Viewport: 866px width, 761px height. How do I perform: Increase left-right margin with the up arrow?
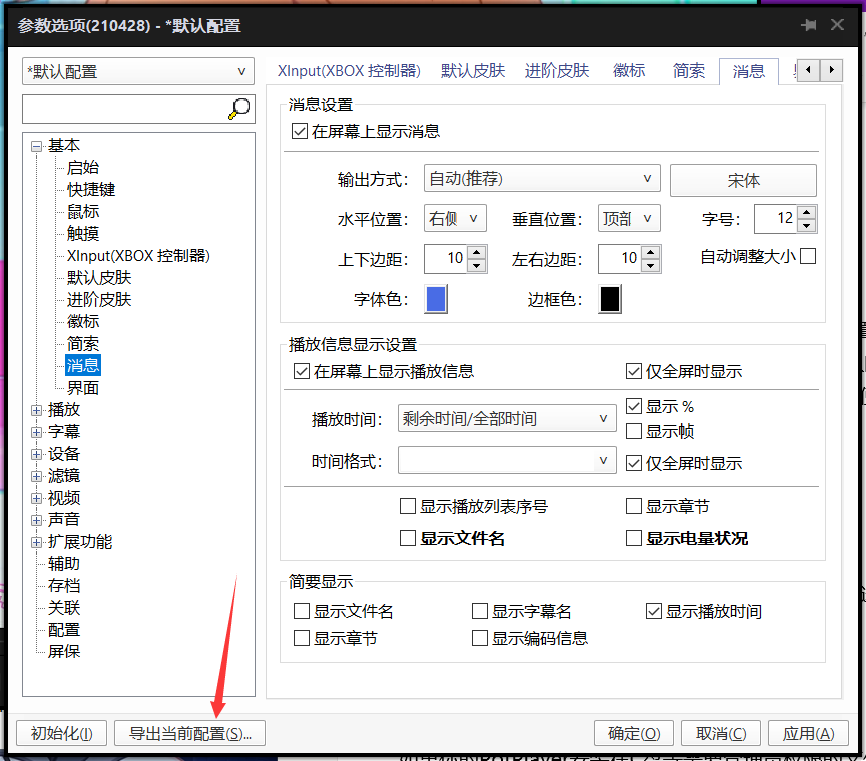(x=651, y=252)
